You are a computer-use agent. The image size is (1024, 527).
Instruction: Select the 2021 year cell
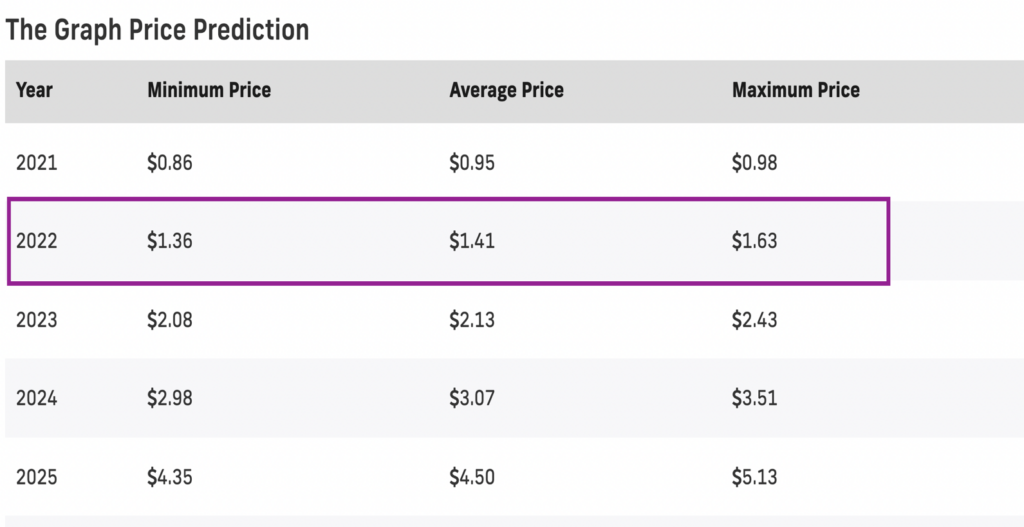[37, 163]
